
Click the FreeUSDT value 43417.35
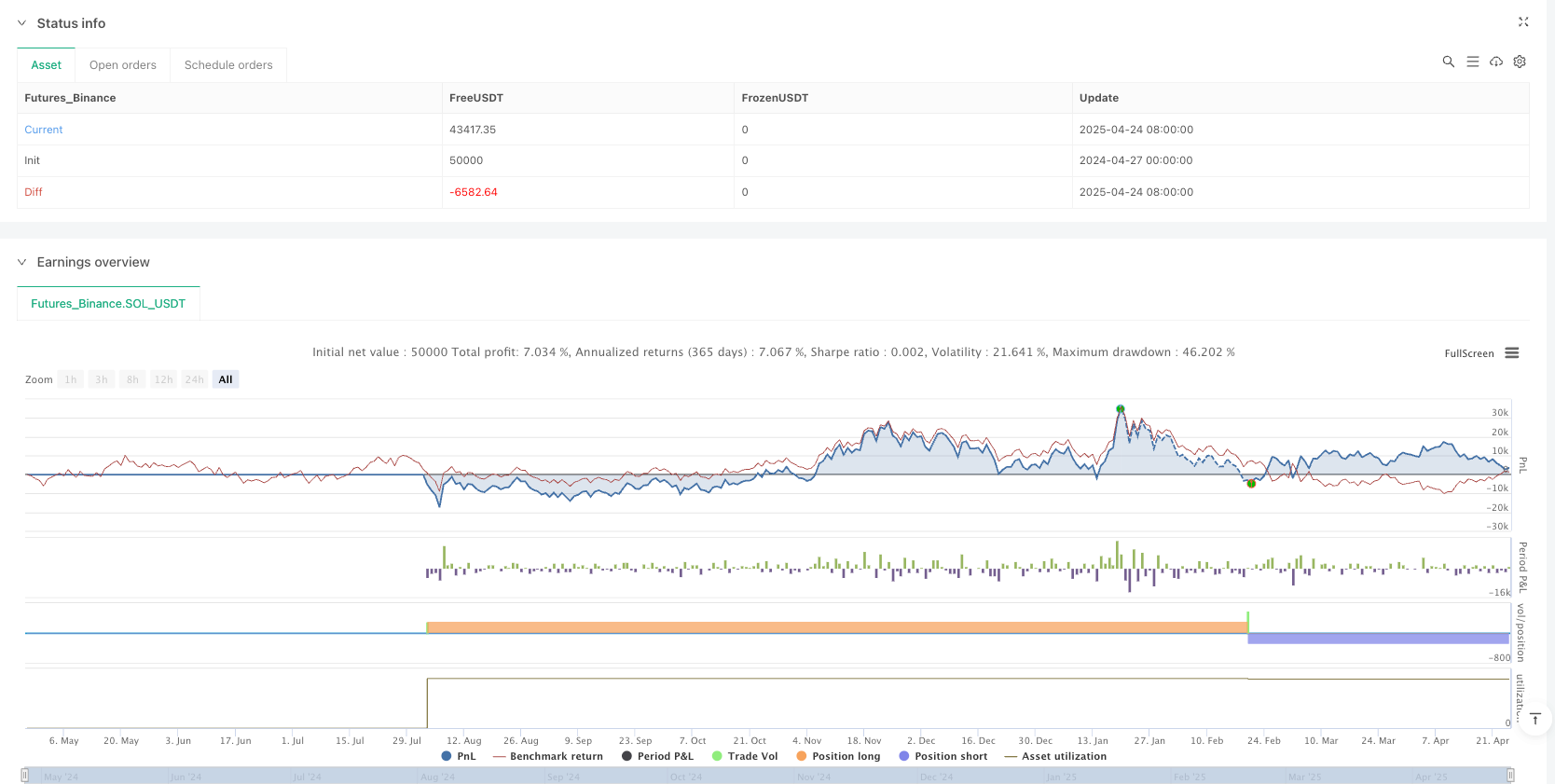pos(473,130)
